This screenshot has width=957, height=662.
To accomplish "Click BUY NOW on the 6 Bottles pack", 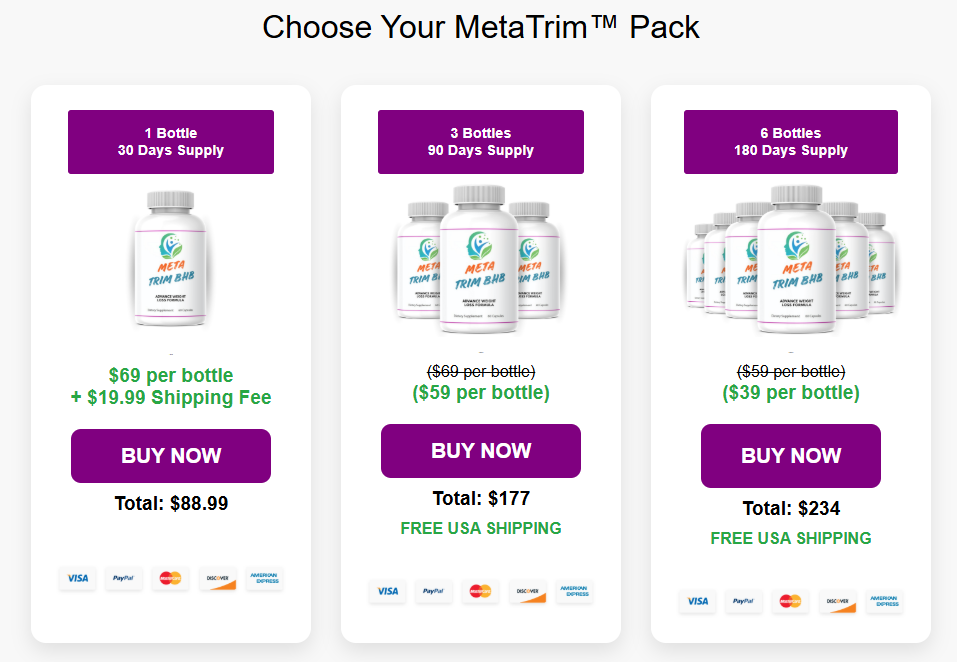I will tap(790, 456).
